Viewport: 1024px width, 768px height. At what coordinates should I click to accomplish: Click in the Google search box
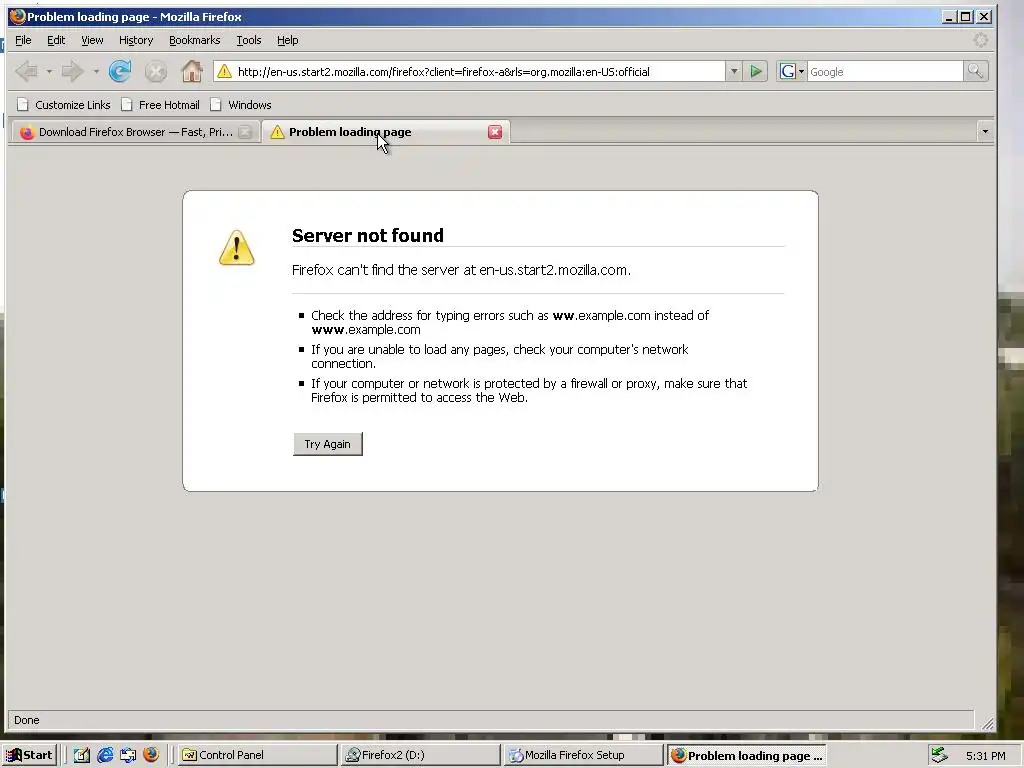(884, 72)
